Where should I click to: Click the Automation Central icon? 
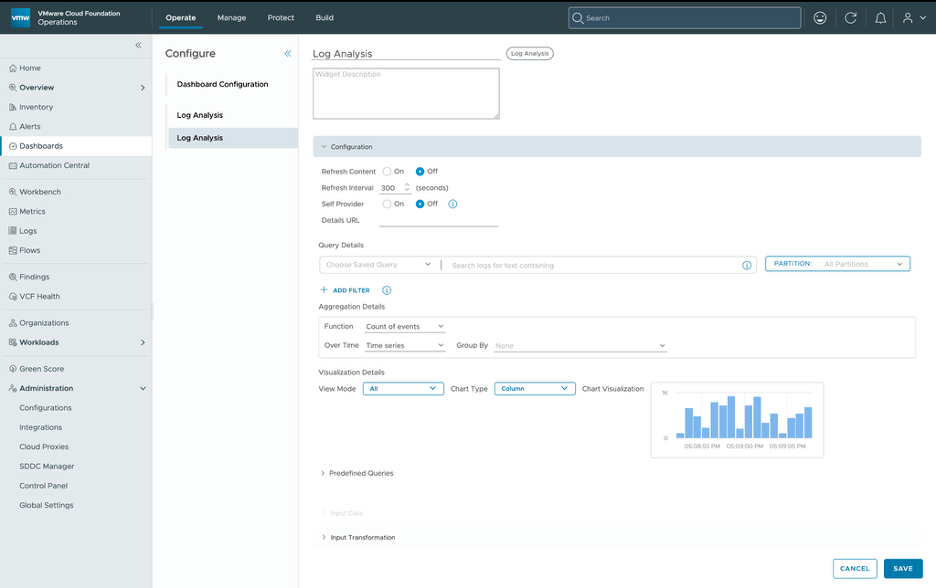click(13, 165)
